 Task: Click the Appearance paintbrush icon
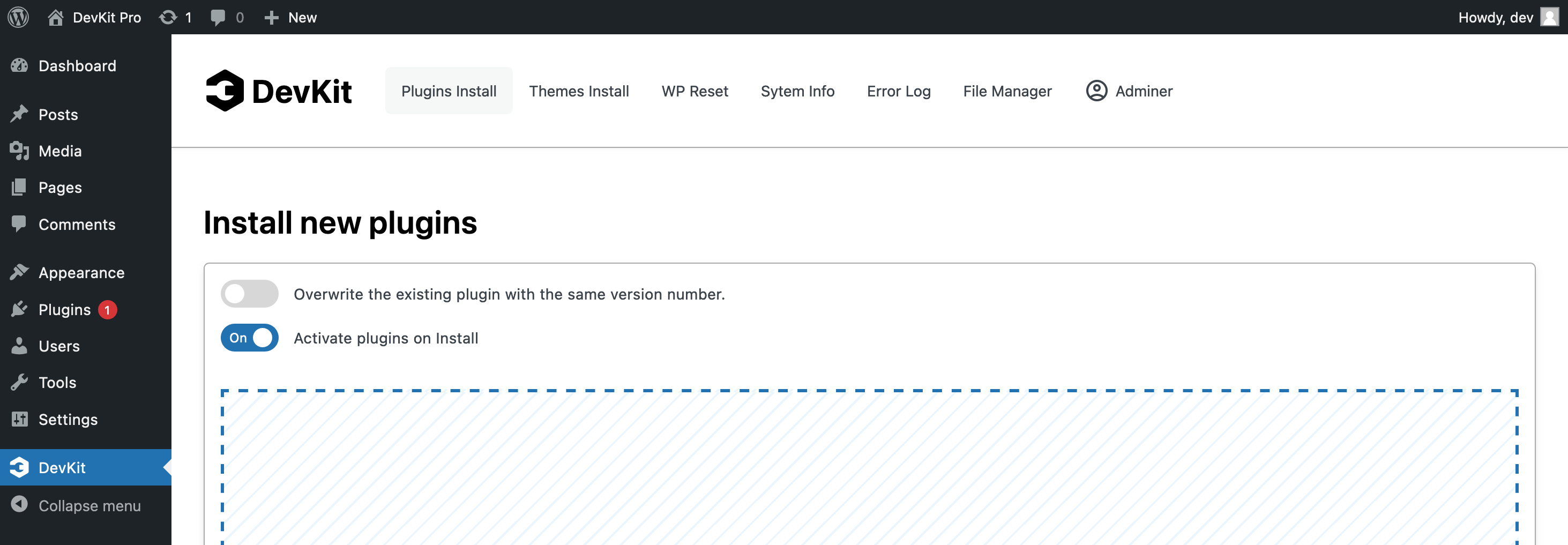pos(19,272)
